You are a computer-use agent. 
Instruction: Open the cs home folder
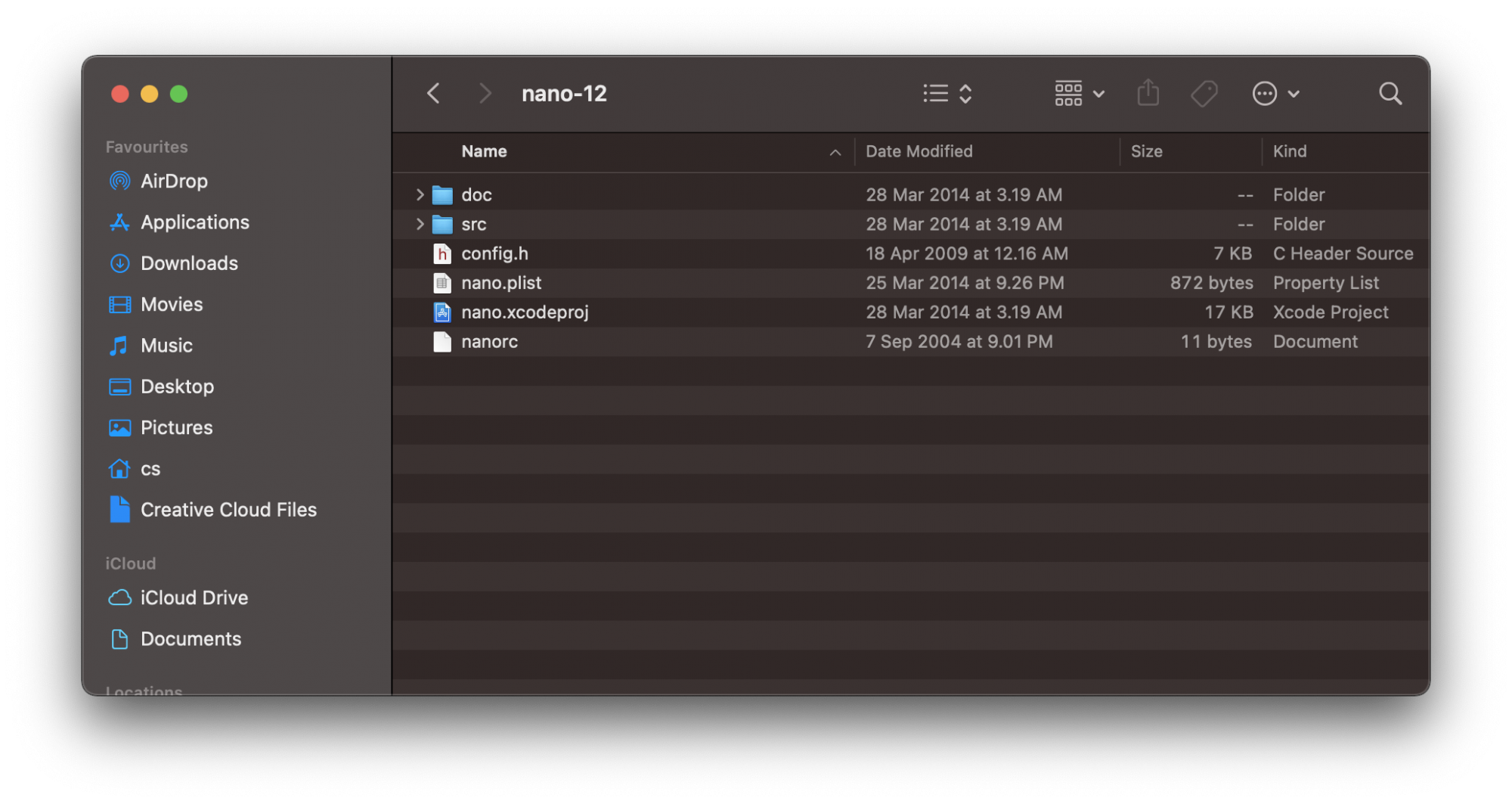150,469
